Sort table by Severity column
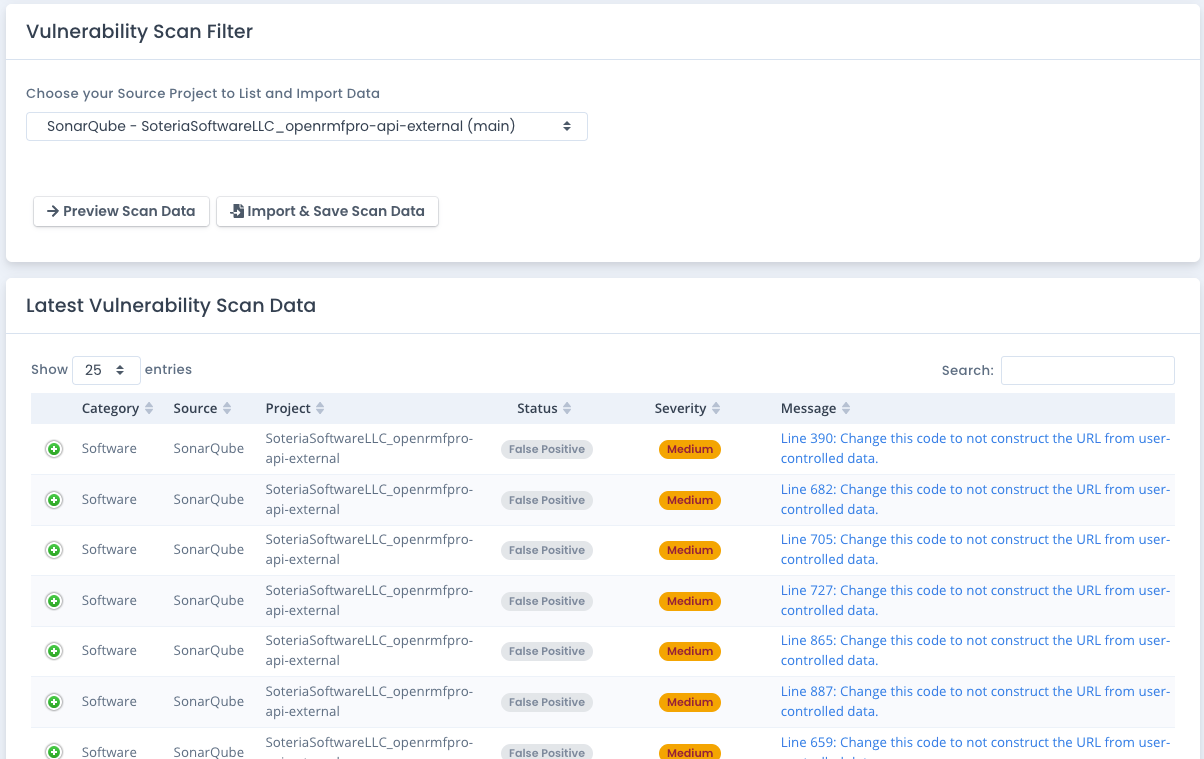The width and height of the screenshot is (1204, 759). [x=688, y=408]
